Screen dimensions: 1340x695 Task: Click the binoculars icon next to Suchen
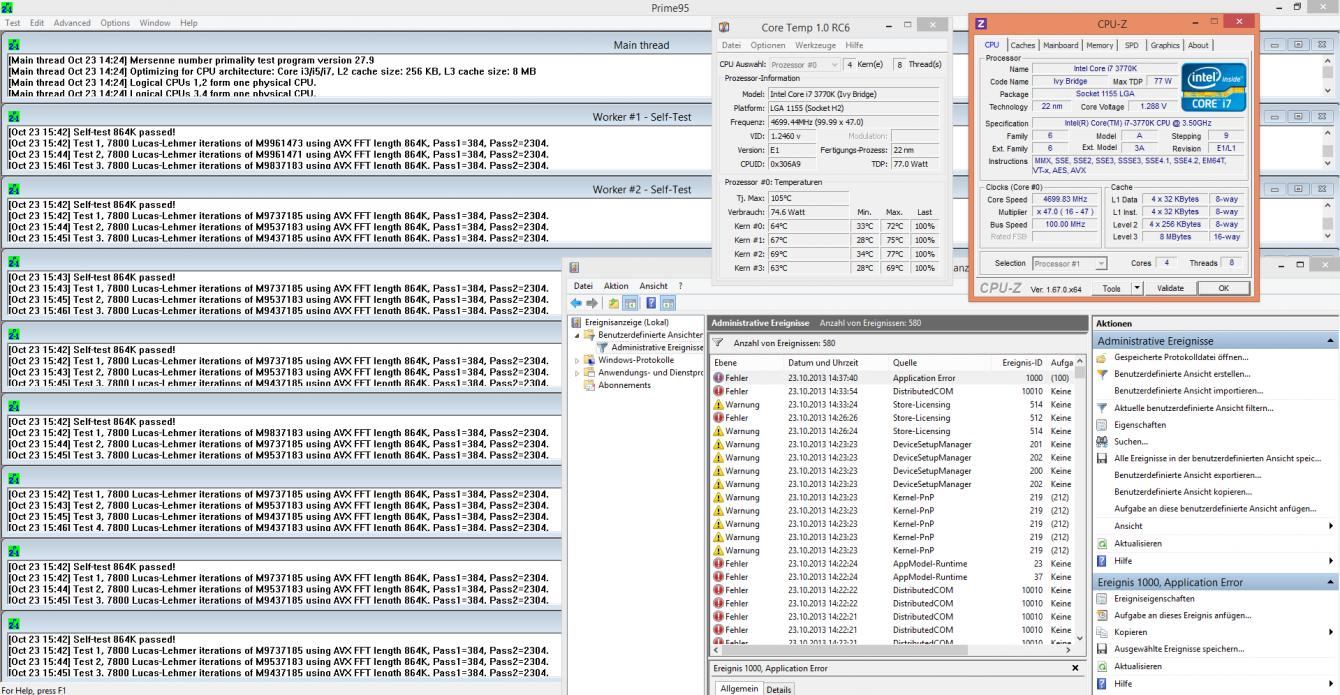click(1101, 441)
